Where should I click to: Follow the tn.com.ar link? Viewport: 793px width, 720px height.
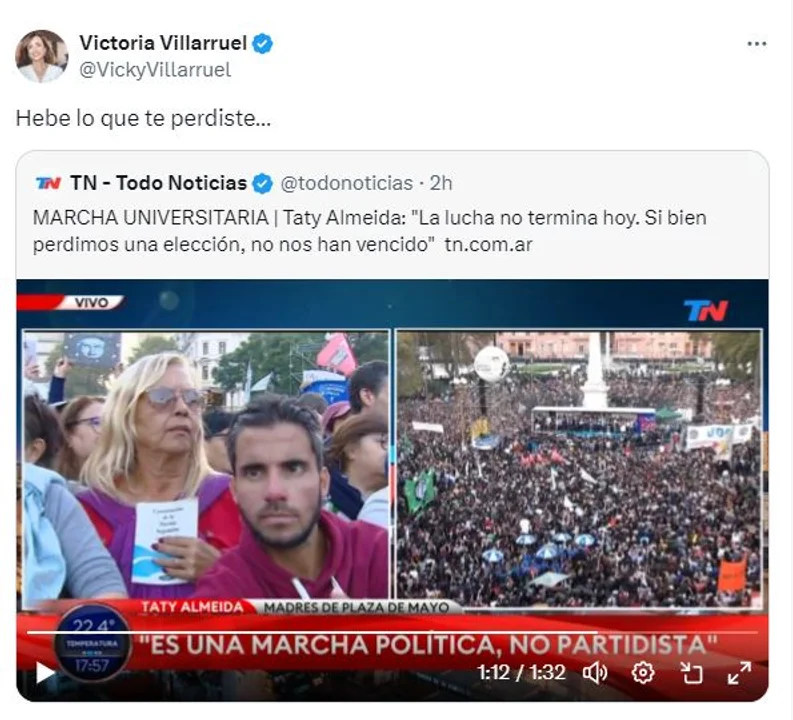[x=488, y=245]
